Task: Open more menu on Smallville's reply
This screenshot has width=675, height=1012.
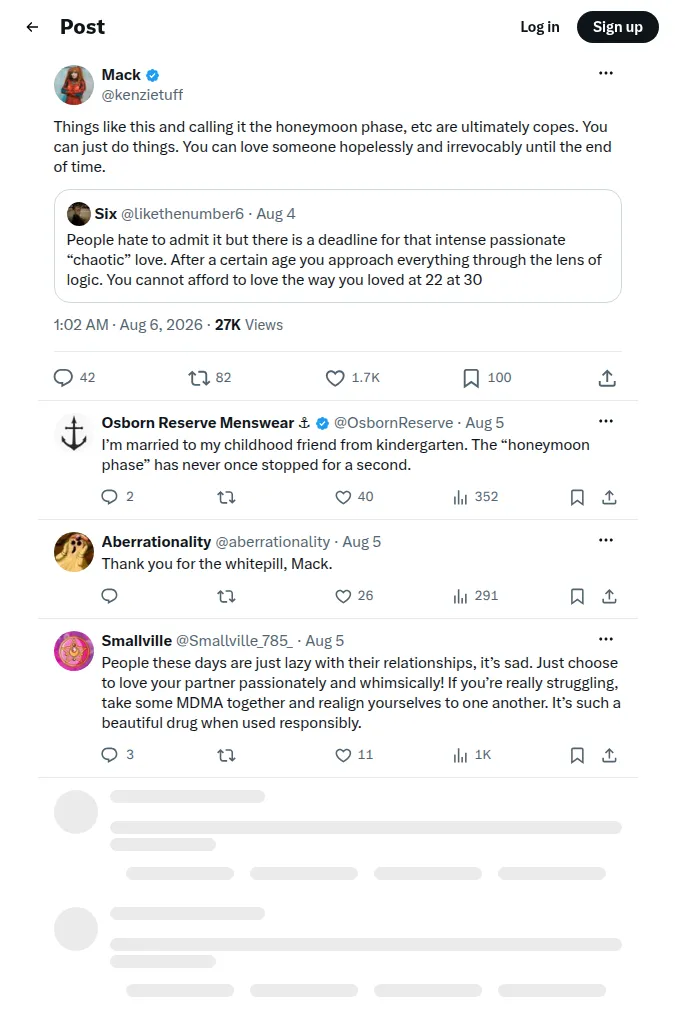Action: pyautogui.click(x=605, y=640)
